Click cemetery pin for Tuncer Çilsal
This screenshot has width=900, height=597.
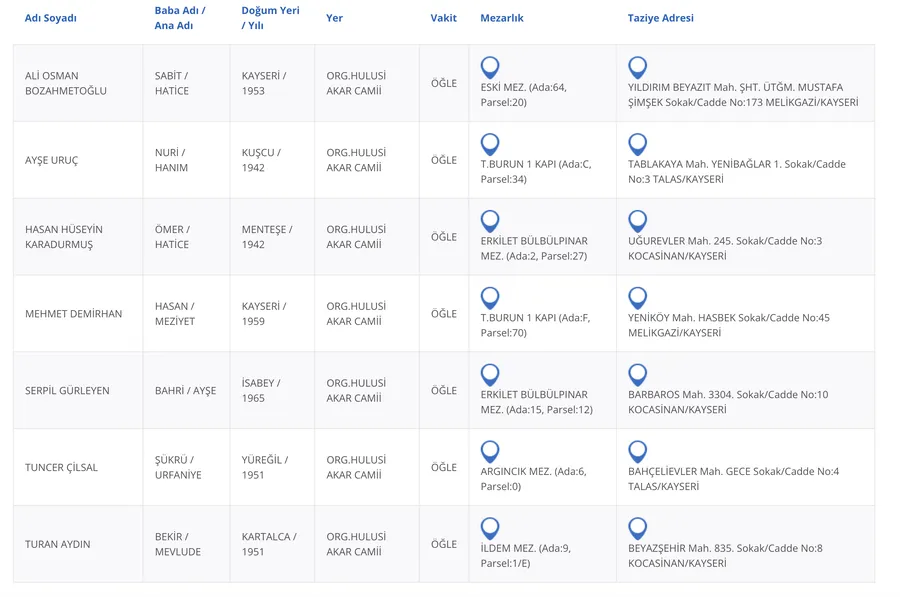pos(490,452)
